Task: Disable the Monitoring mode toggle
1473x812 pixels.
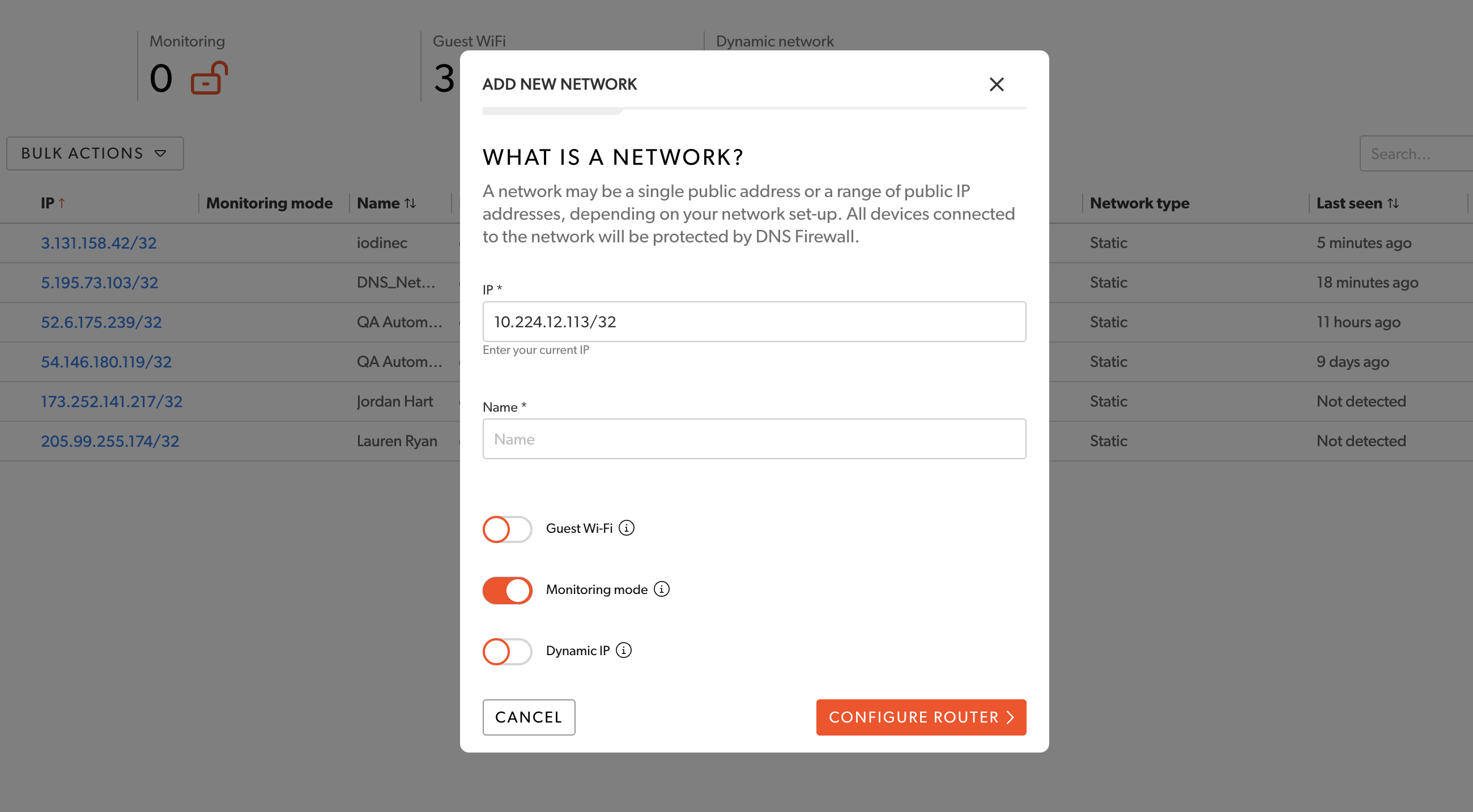Action: pyautogui.click(x=506, y=590)
